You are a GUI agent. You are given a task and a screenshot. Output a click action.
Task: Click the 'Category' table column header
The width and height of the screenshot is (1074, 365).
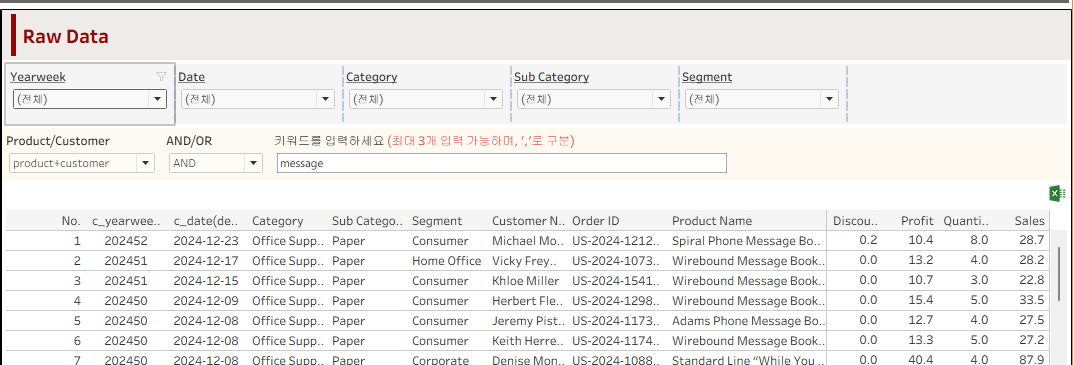coord(277,221)
